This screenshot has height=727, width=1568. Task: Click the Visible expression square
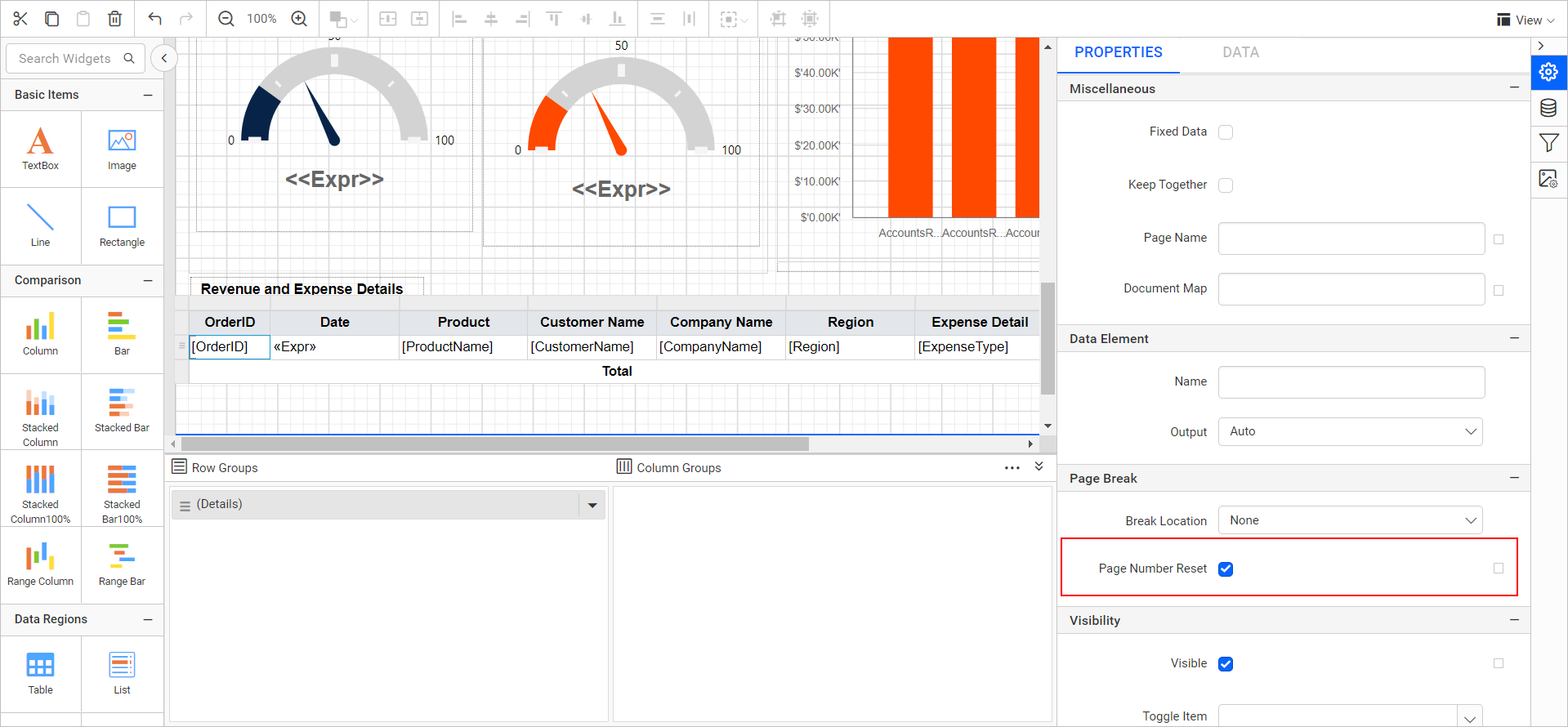(1499, 663)
